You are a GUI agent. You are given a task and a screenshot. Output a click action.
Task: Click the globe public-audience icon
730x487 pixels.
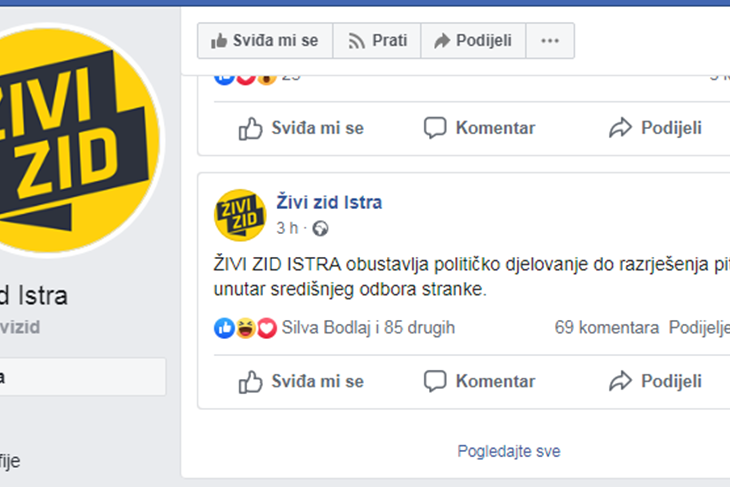[x=320, y=229]
